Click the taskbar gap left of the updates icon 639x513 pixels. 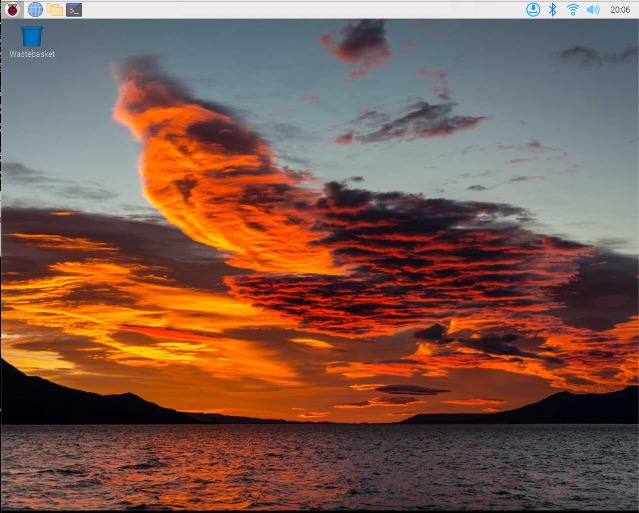click(500, 9)
